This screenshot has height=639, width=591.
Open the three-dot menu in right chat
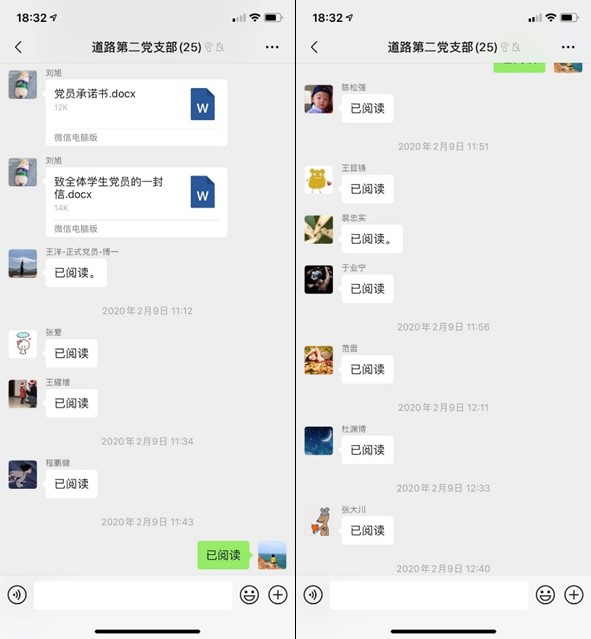pos(568,47)
